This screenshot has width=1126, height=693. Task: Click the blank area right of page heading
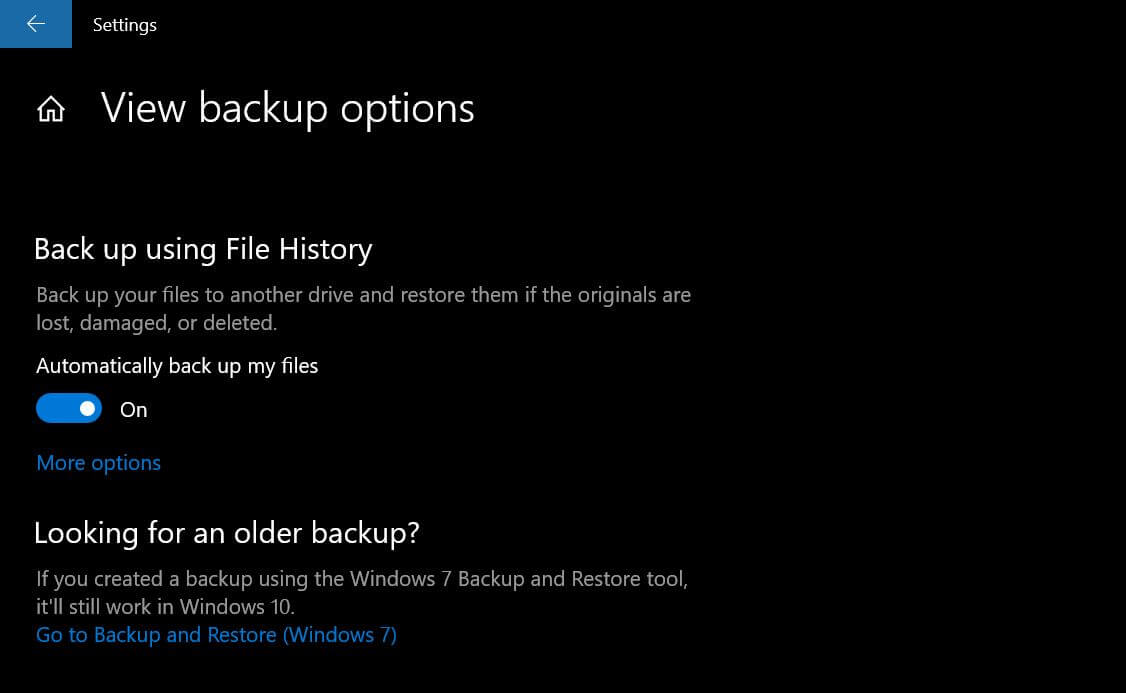800,108
